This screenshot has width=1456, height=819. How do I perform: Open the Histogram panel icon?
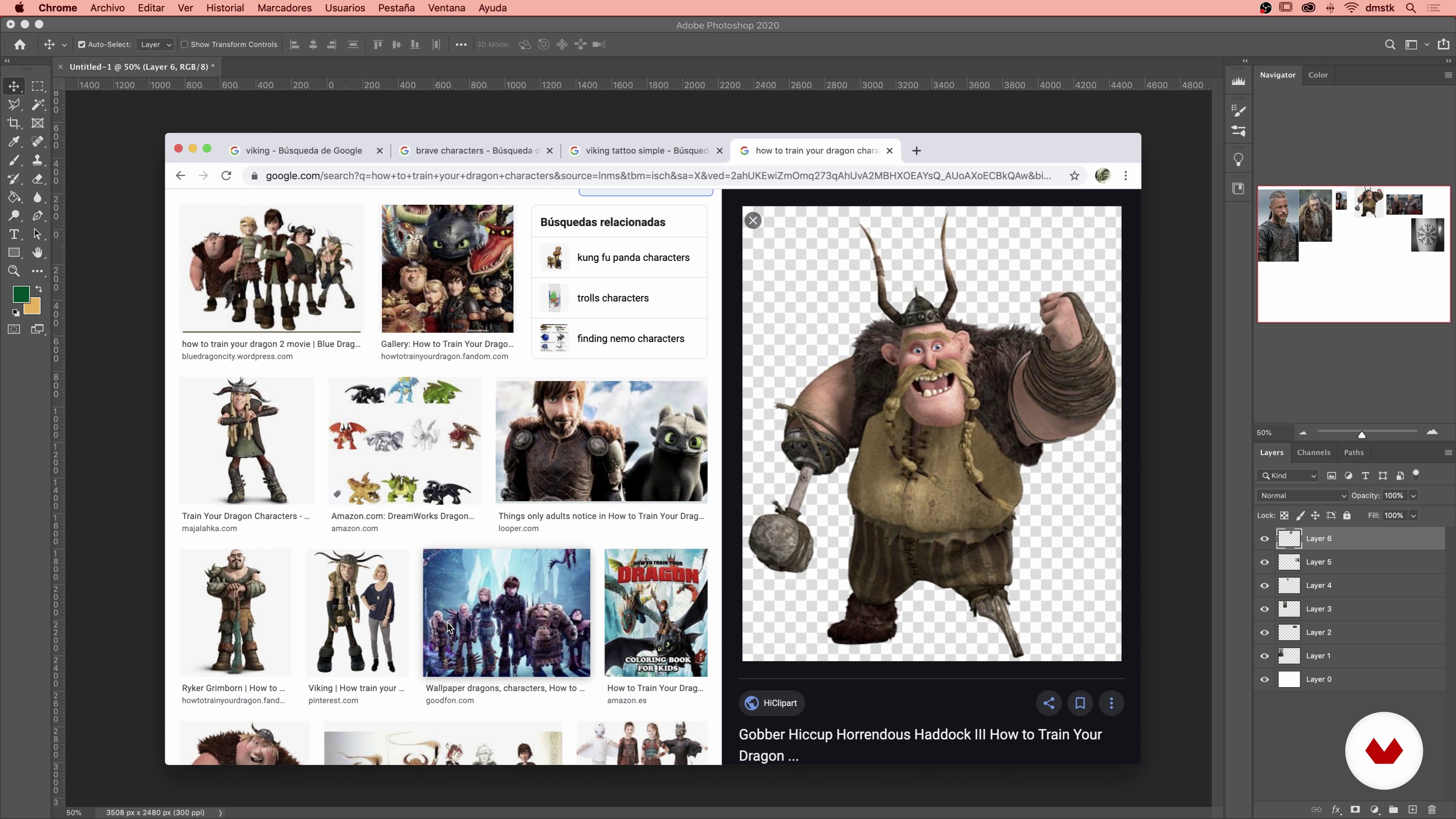click(1238, 81)
